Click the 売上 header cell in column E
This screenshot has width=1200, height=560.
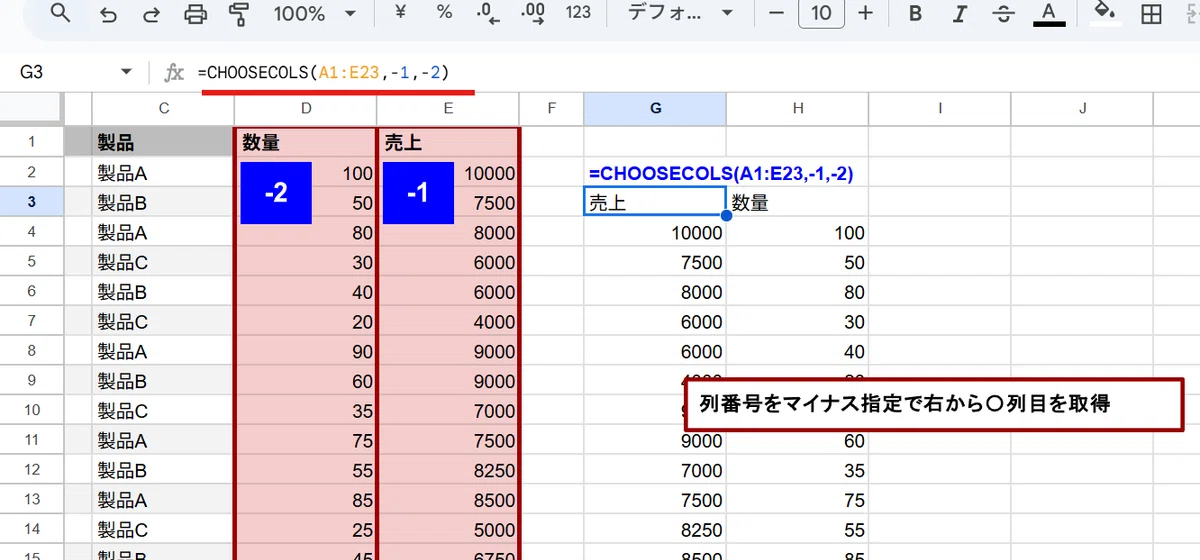click(448, 142)
